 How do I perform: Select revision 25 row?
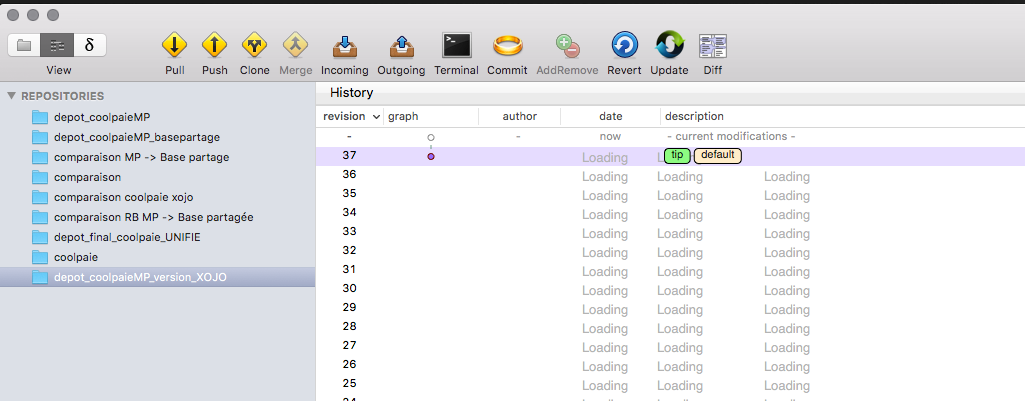[670, 384]
